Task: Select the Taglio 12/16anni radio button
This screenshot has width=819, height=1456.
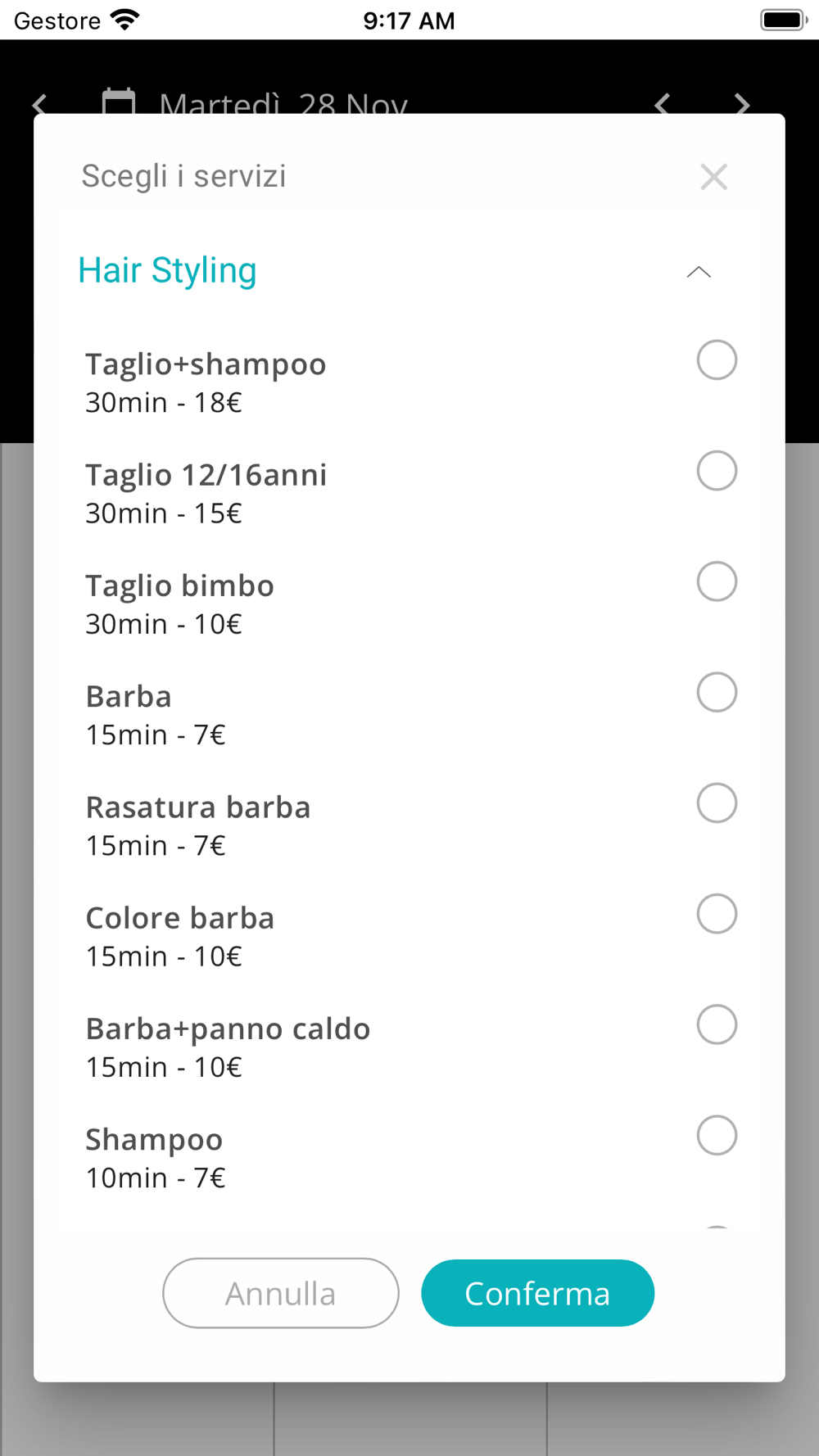Action: tap(717, 471)
